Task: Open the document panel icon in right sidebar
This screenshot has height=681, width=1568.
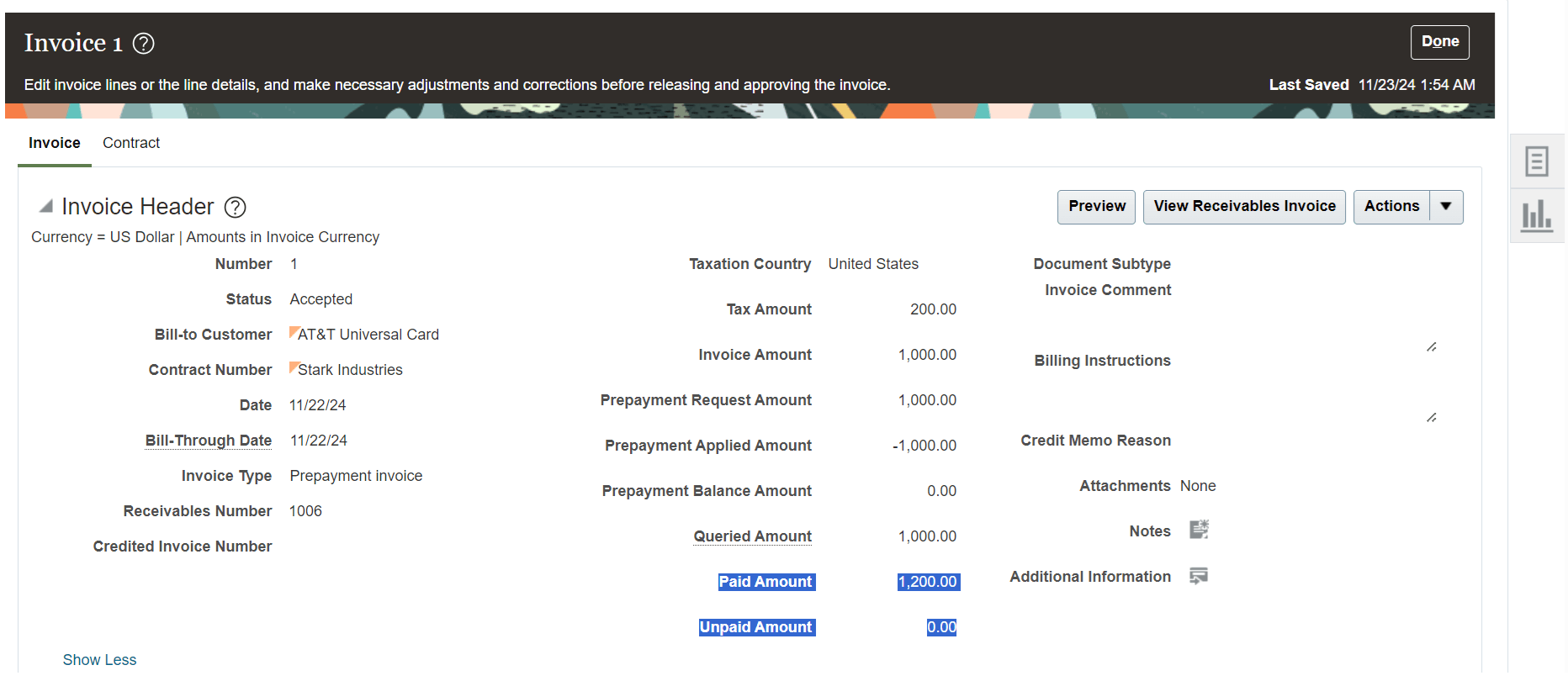Action: coord(1537,161)
